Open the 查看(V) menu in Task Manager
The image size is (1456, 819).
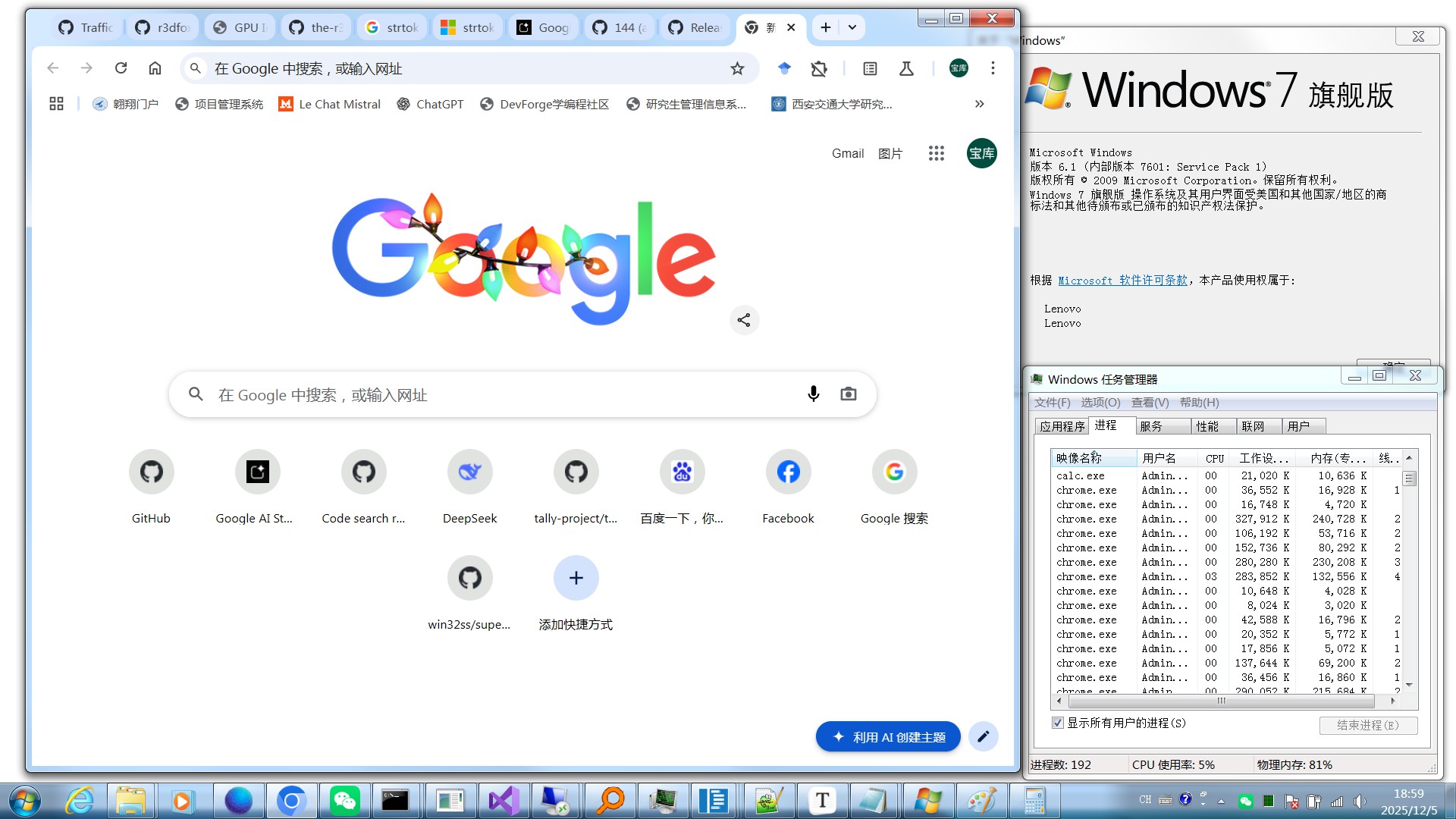[1150, 403]
